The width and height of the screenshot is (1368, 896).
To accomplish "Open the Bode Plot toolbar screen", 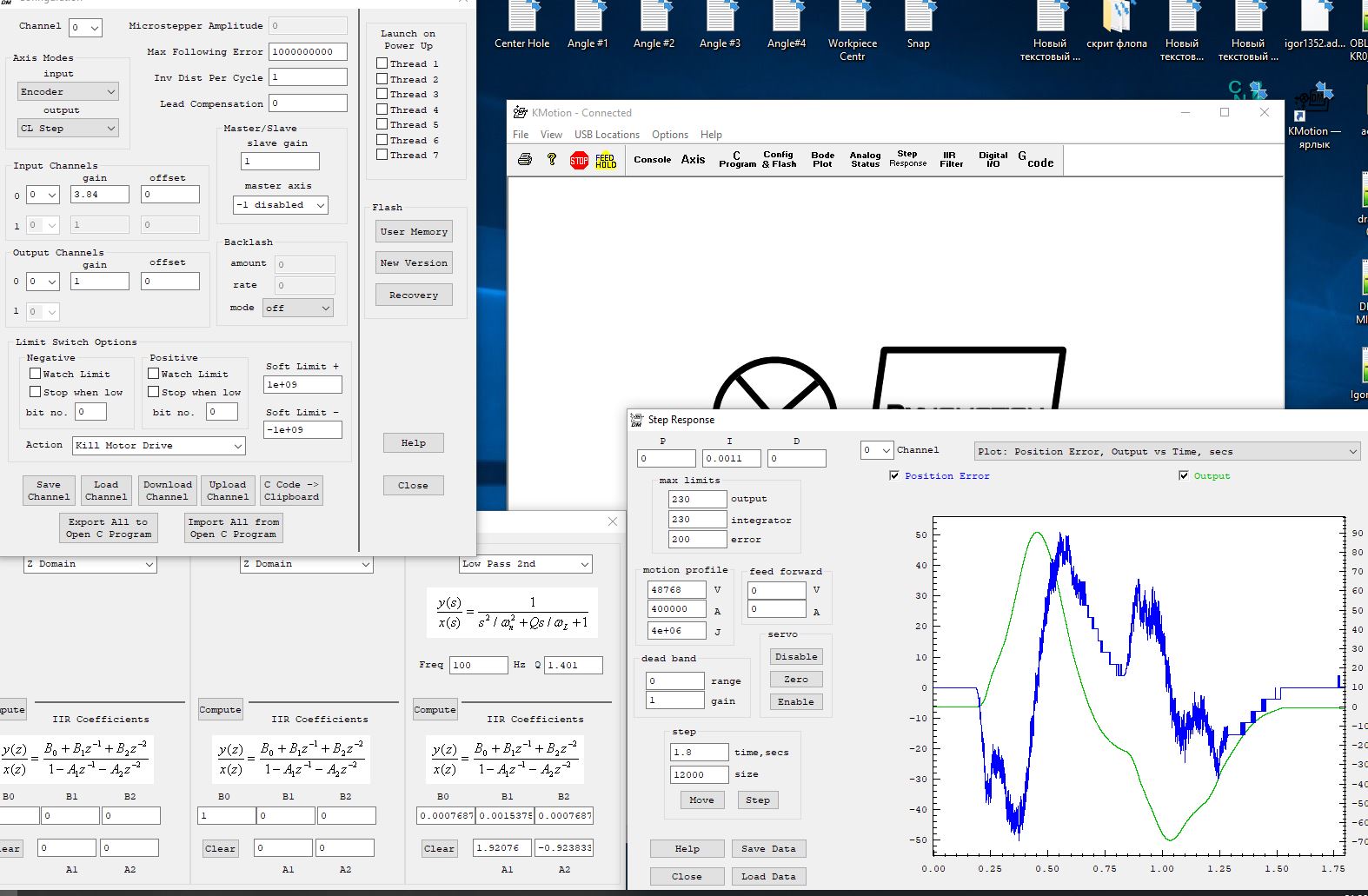I will point(822,160).
